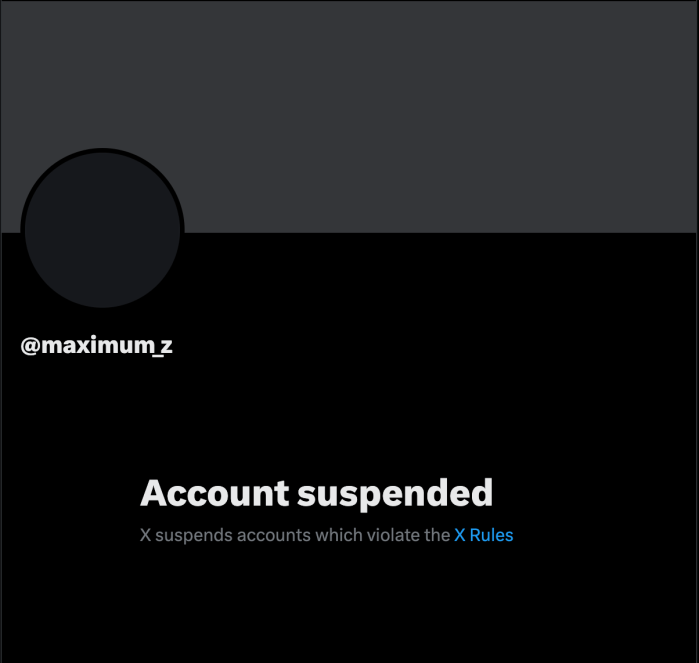This screenshot has height=663, width=699.
Task: Click the dark border ring of the avatar
Action: coord(103,150)
